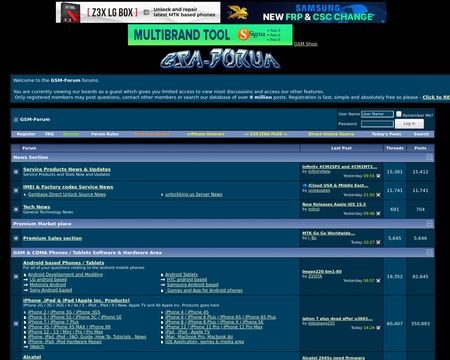This screenshot has width=450, height=360.
Task: Open the Android based Phones / Tablets forum
Action: click(x=63, y=263)
